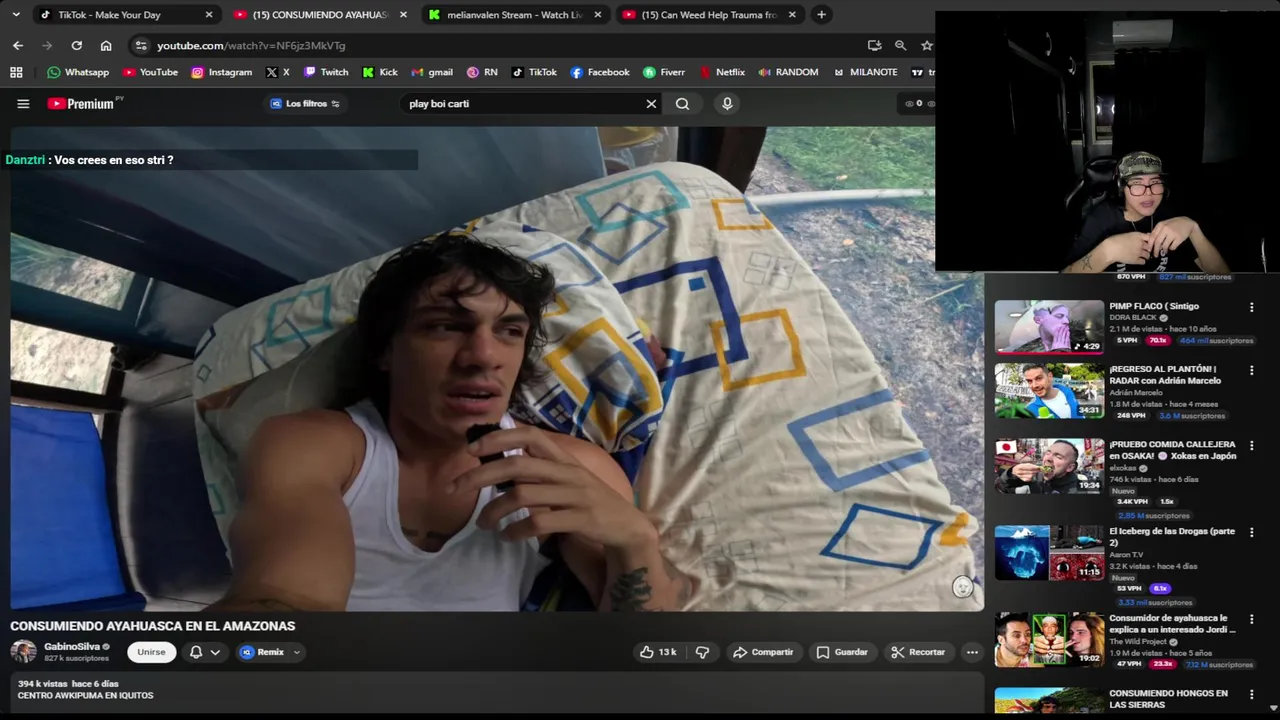The width and height of the screenshot is (1280, 720).
Task: Toggle the notification bell for GabinoSilva
Action: pos(196,652)
